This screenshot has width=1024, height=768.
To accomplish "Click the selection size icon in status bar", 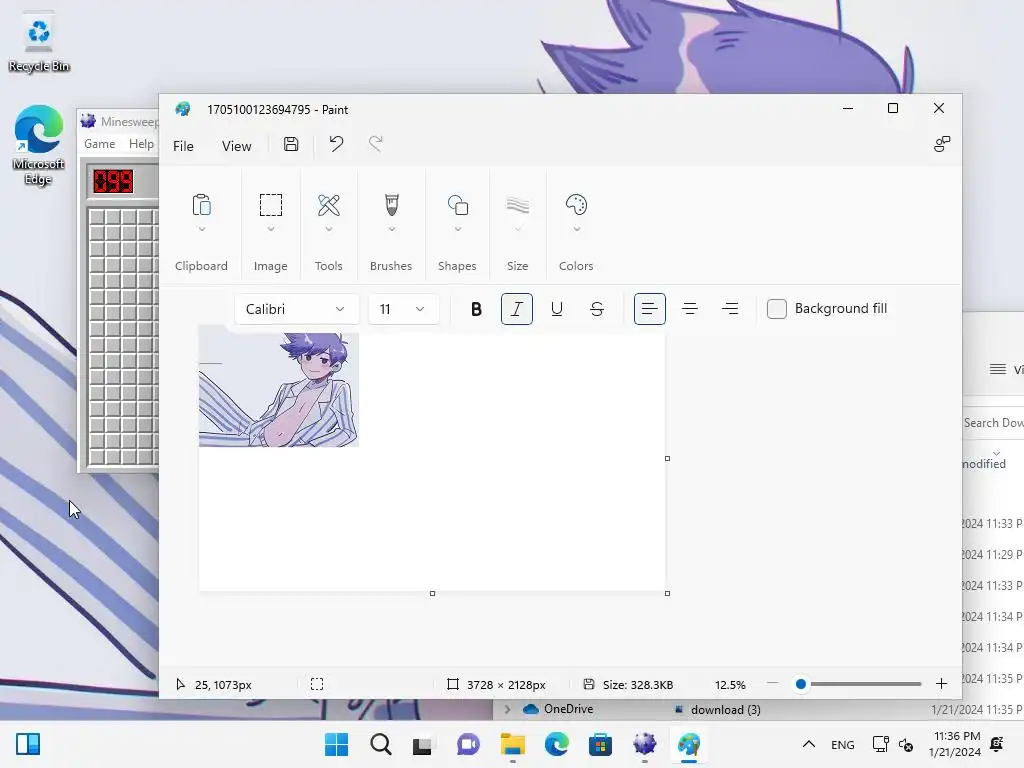I will click(x=317, y=684).
